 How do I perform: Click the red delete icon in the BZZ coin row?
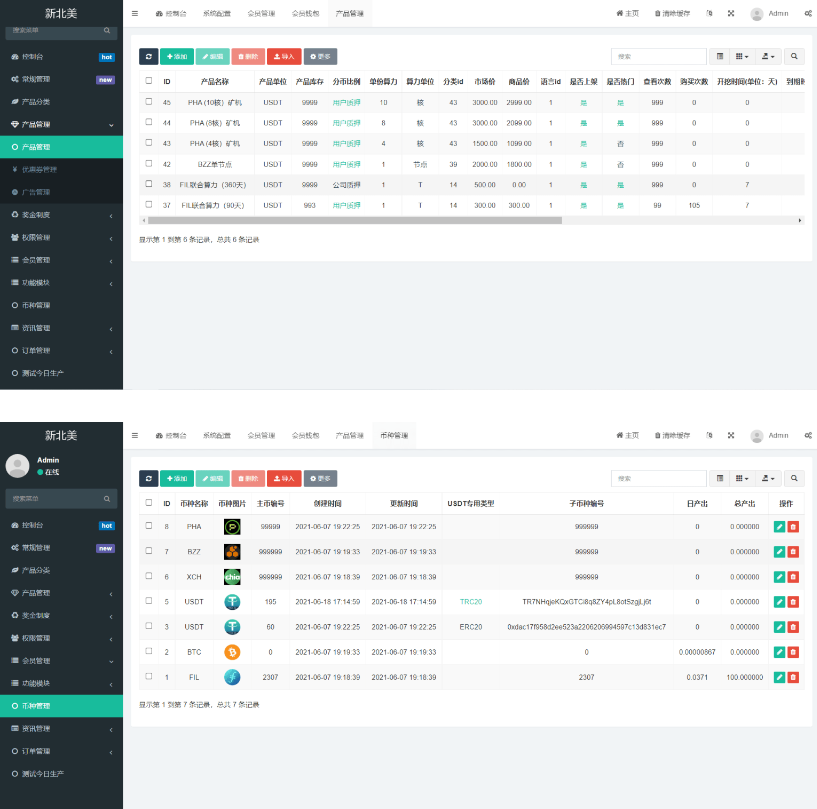793,551
